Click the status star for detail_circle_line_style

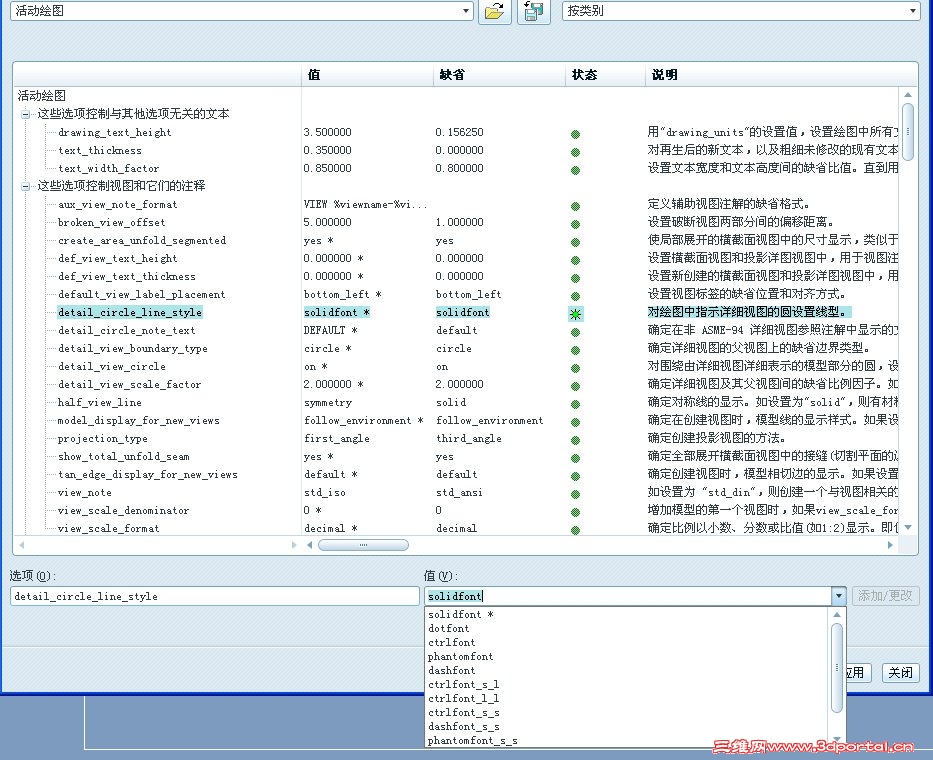click(575, 314)
